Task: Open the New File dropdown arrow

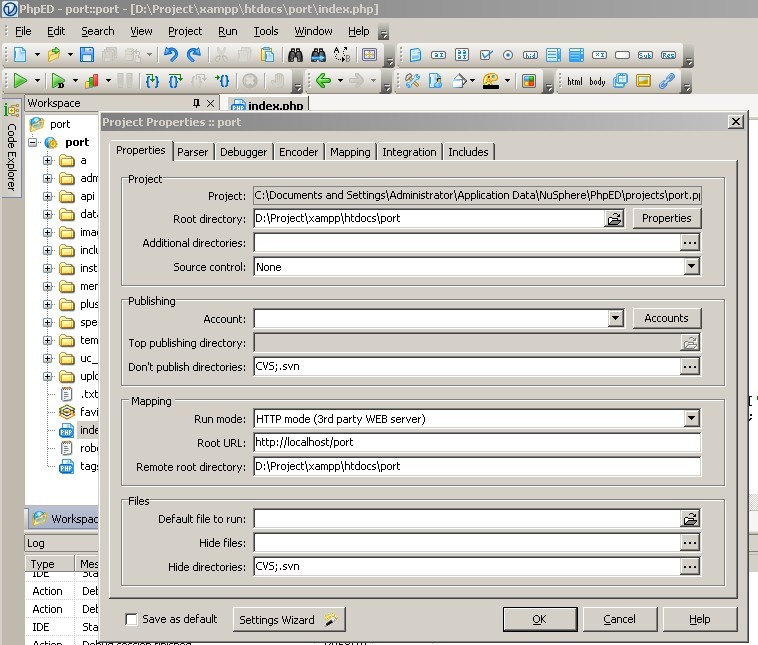Action: tap(37, 55)
